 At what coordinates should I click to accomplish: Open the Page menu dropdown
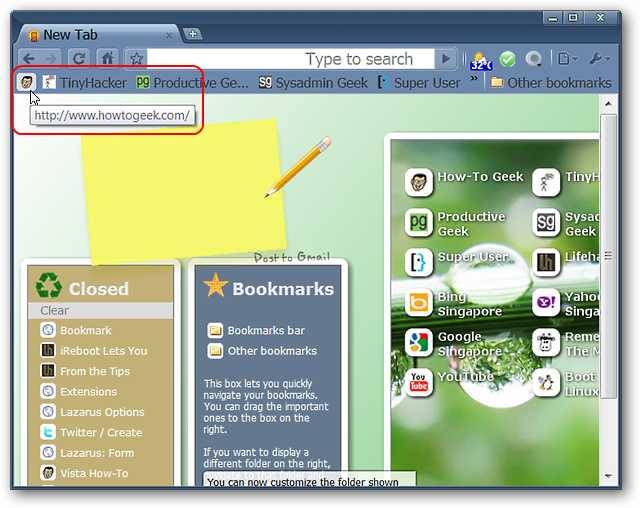pyautogui.click(x=567, y=59)
